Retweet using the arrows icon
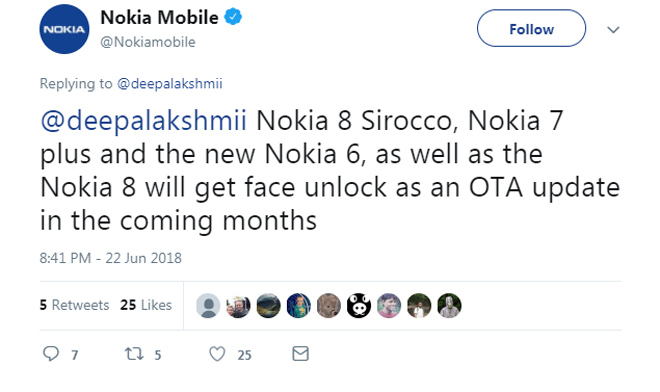The height and width of the screenshot is (392, 660). [134, 354]
